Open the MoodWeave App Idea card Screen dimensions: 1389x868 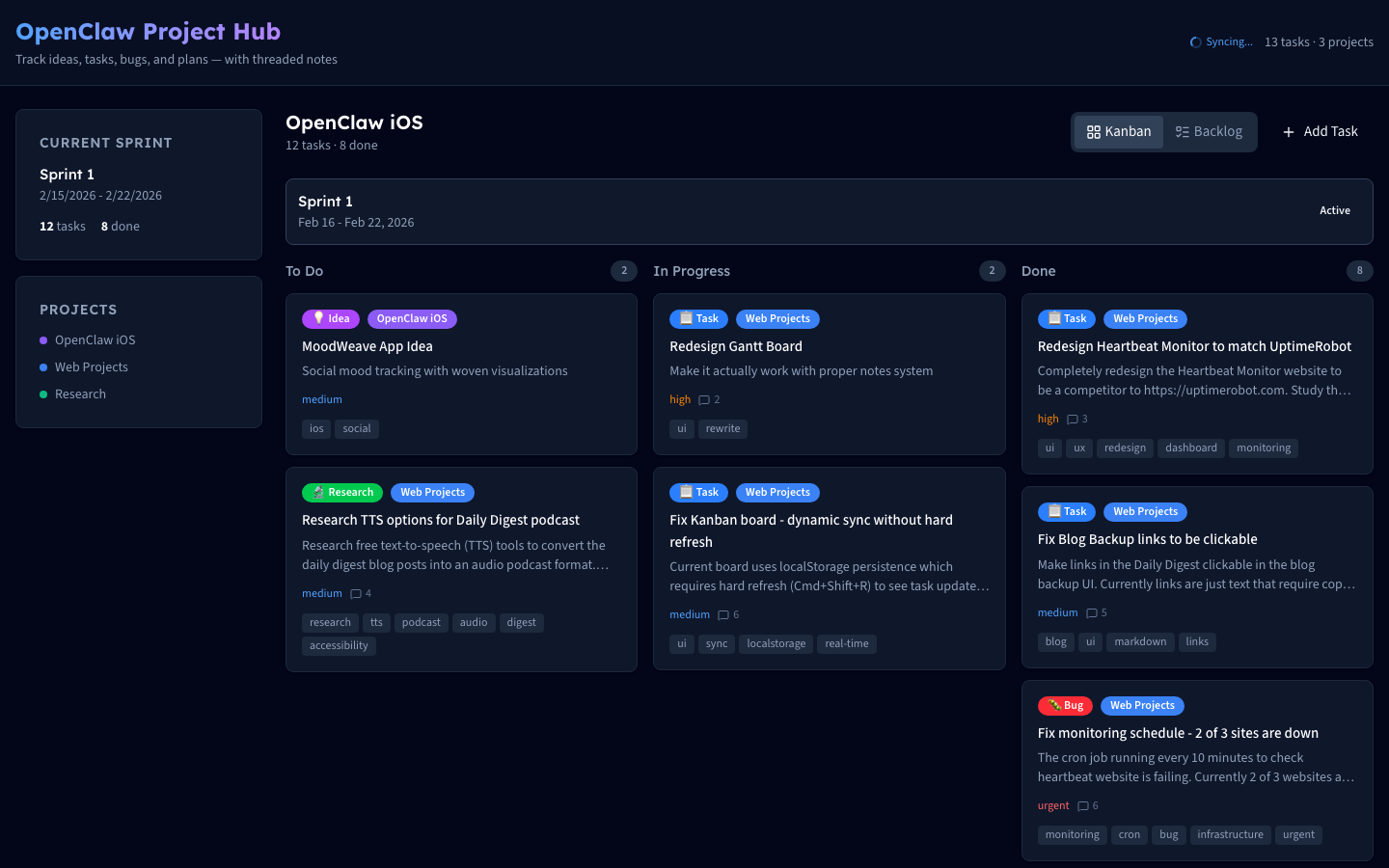(x=368, y=347)
